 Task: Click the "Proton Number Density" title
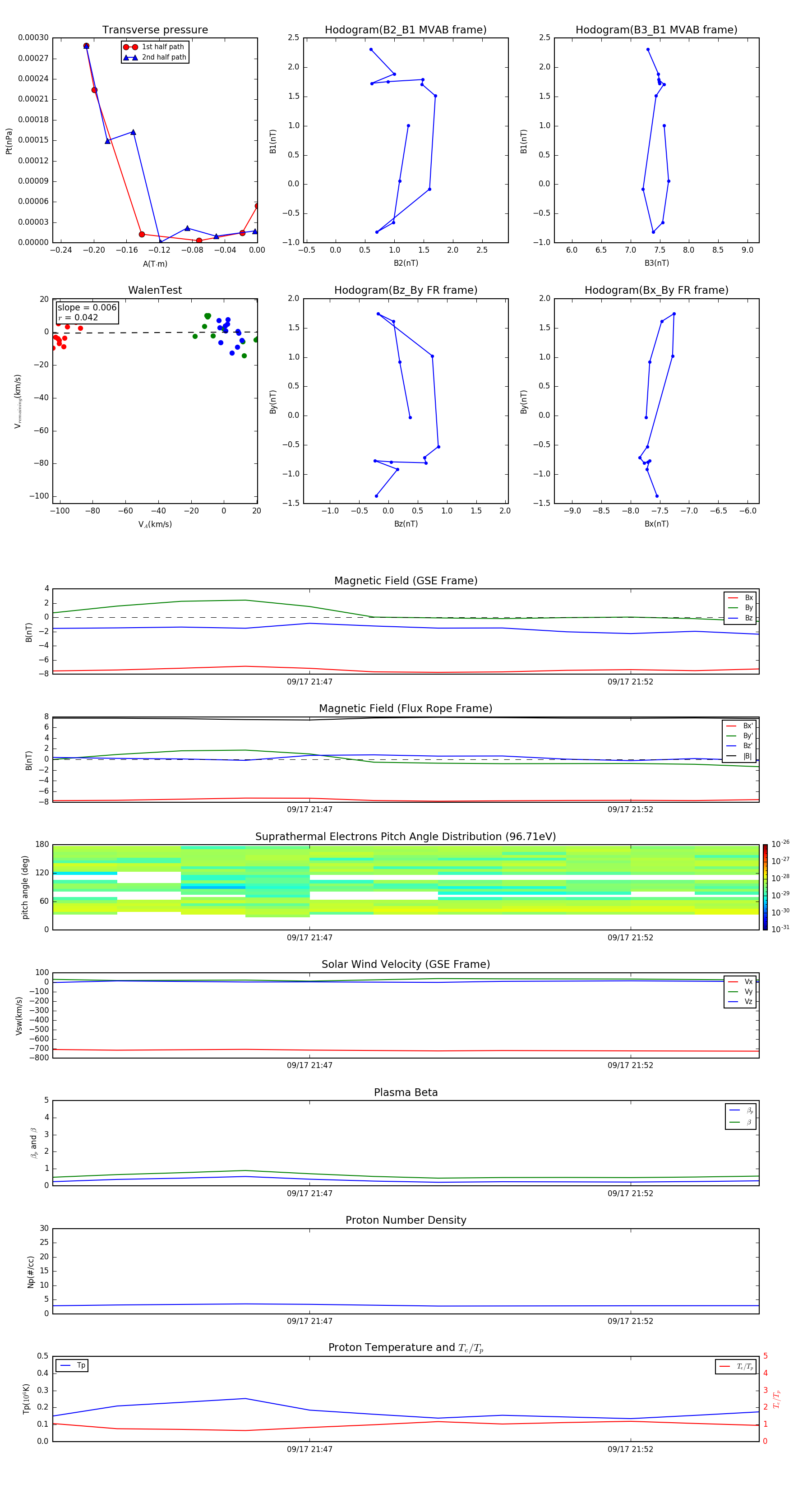[x=406, y=1220]
